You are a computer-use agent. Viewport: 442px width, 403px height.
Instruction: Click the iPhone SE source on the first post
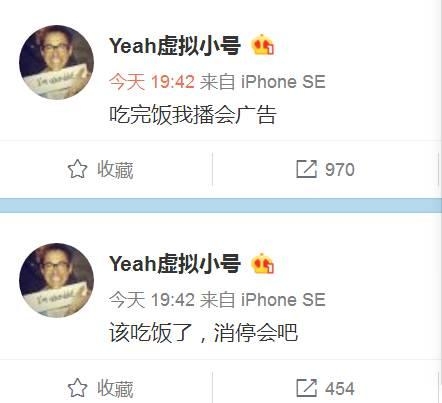(x=283, y=82)
